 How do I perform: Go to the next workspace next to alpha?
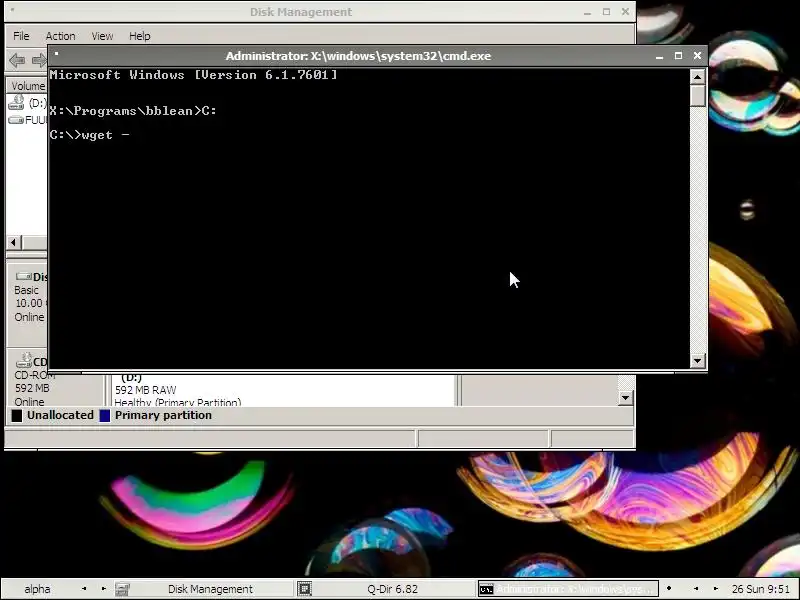click(104, 589)
